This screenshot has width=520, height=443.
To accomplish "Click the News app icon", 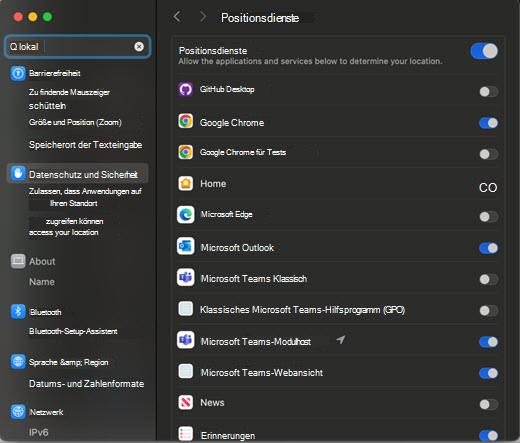I will [x=185, y=402].
